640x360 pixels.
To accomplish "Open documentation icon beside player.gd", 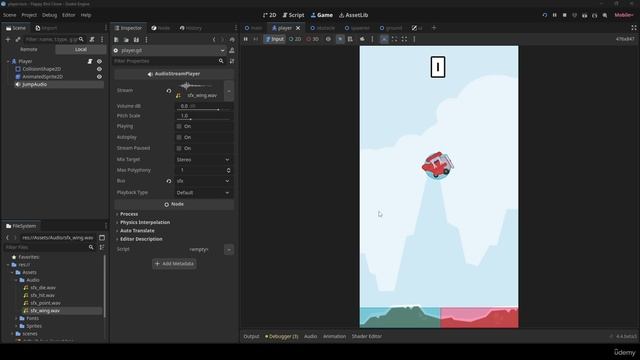I will pyautogui.click(x=232, y=51).
